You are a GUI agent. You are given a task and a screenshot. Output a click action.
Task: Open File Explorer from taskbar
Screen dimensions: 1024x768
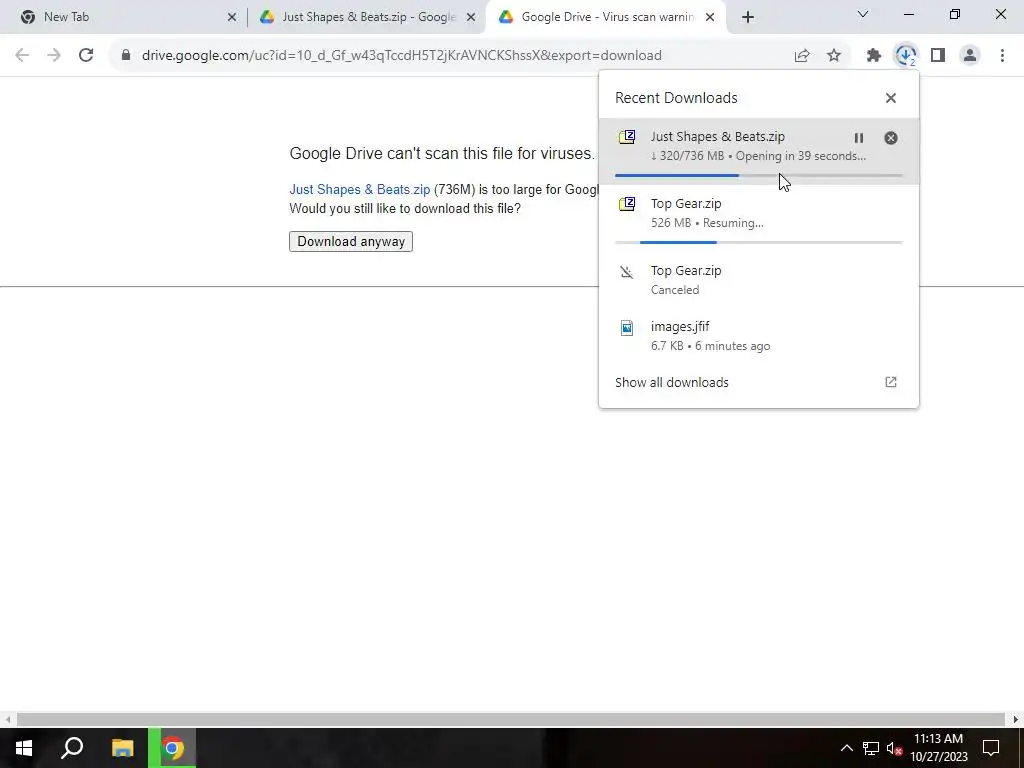click(x=123, y=748)
